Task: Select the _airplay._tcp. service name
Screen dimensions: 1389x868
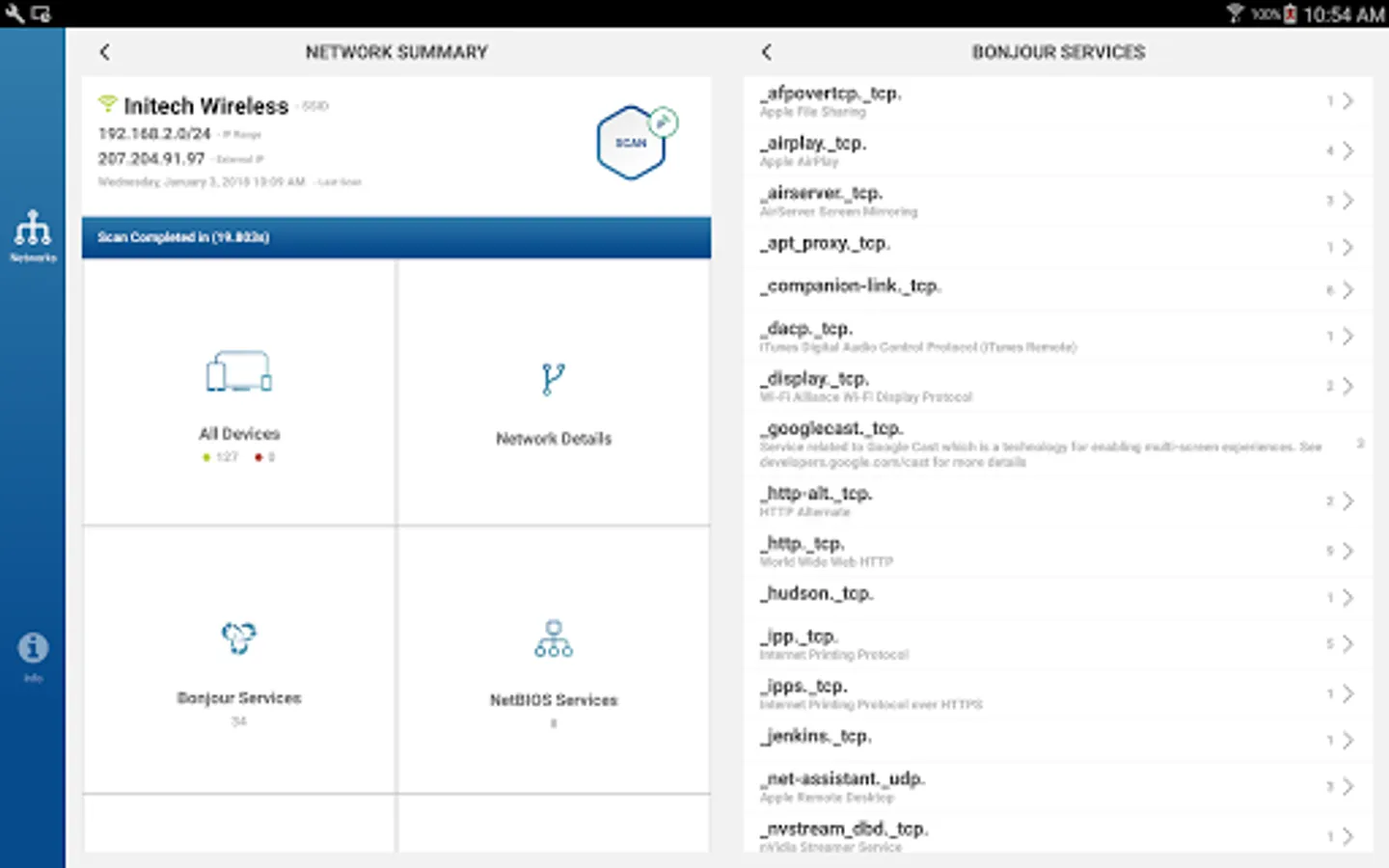Action: (813, 144)
